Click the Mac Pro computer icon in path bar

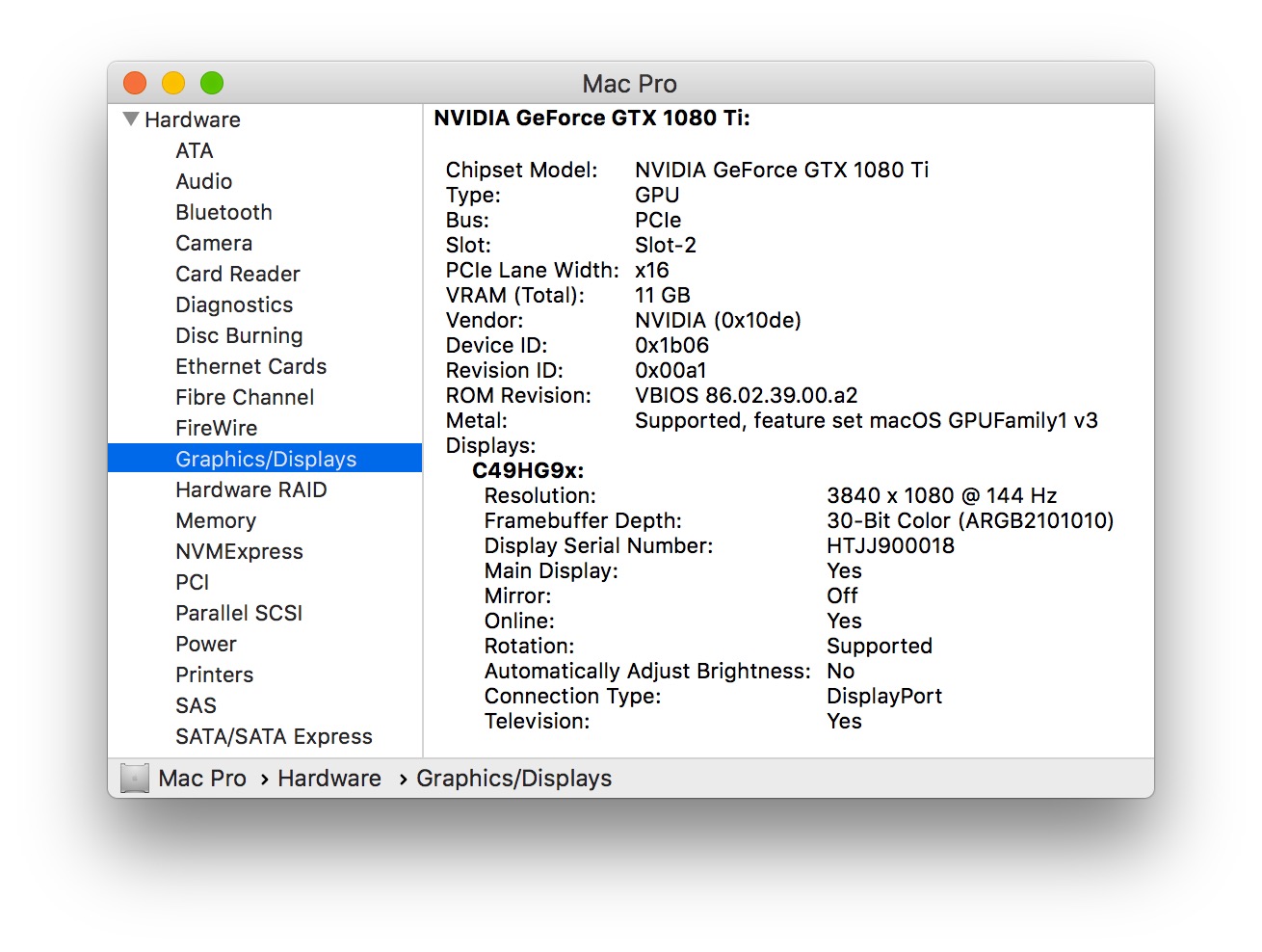(x=135, y=778)
